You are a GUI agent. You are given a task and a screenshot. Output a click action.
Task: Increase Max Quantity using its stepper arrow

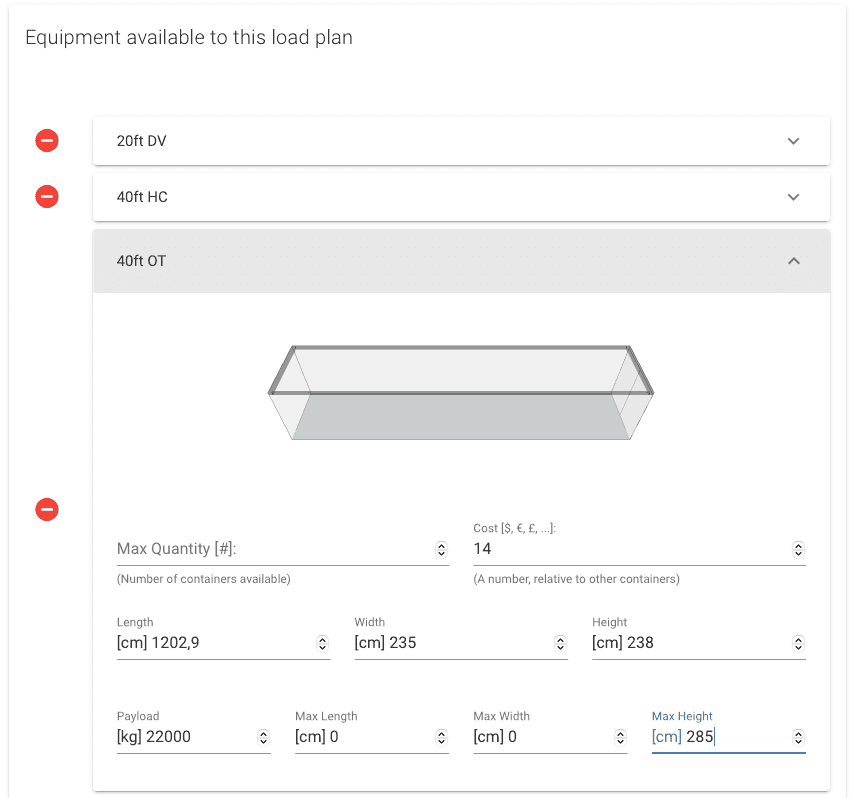click(440, 544)
